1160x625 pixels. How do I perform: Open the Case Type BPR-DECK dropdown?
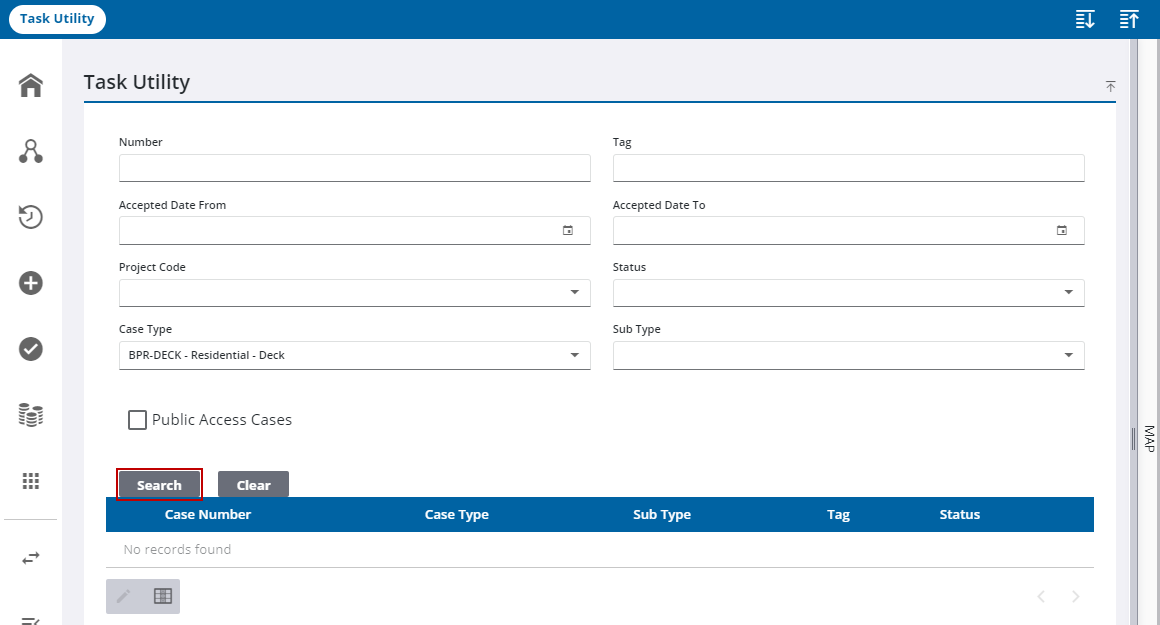click(354, 355)
